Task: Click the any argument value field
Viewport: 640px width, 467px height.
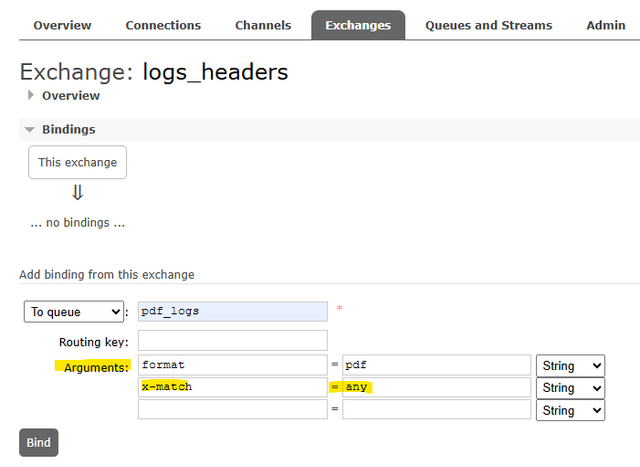Action: point(436,387)
